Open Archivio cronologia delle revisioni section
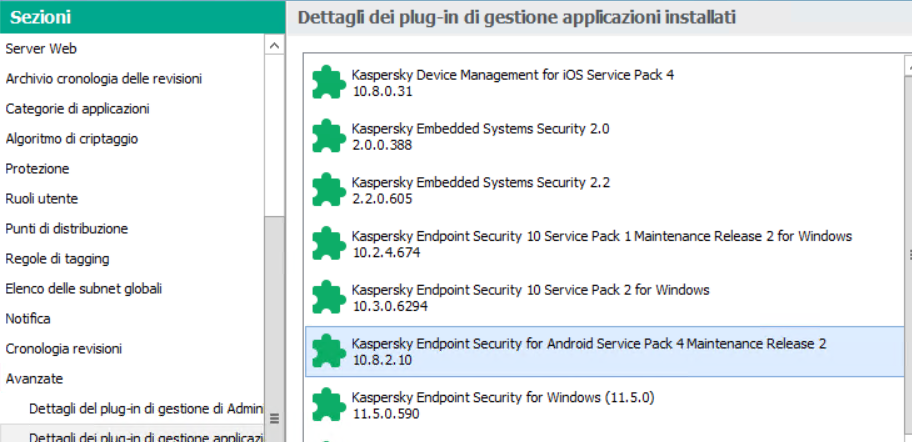The width and height of the screenshot is (912, 442). click(104, 78)
